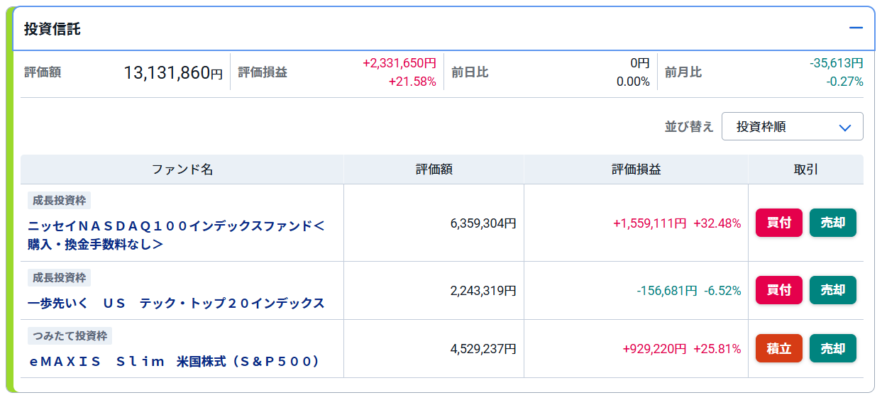882x400 pixels.
Task: Collapse the 投資信託 panel with minus icon
Action: pos(856,29)
